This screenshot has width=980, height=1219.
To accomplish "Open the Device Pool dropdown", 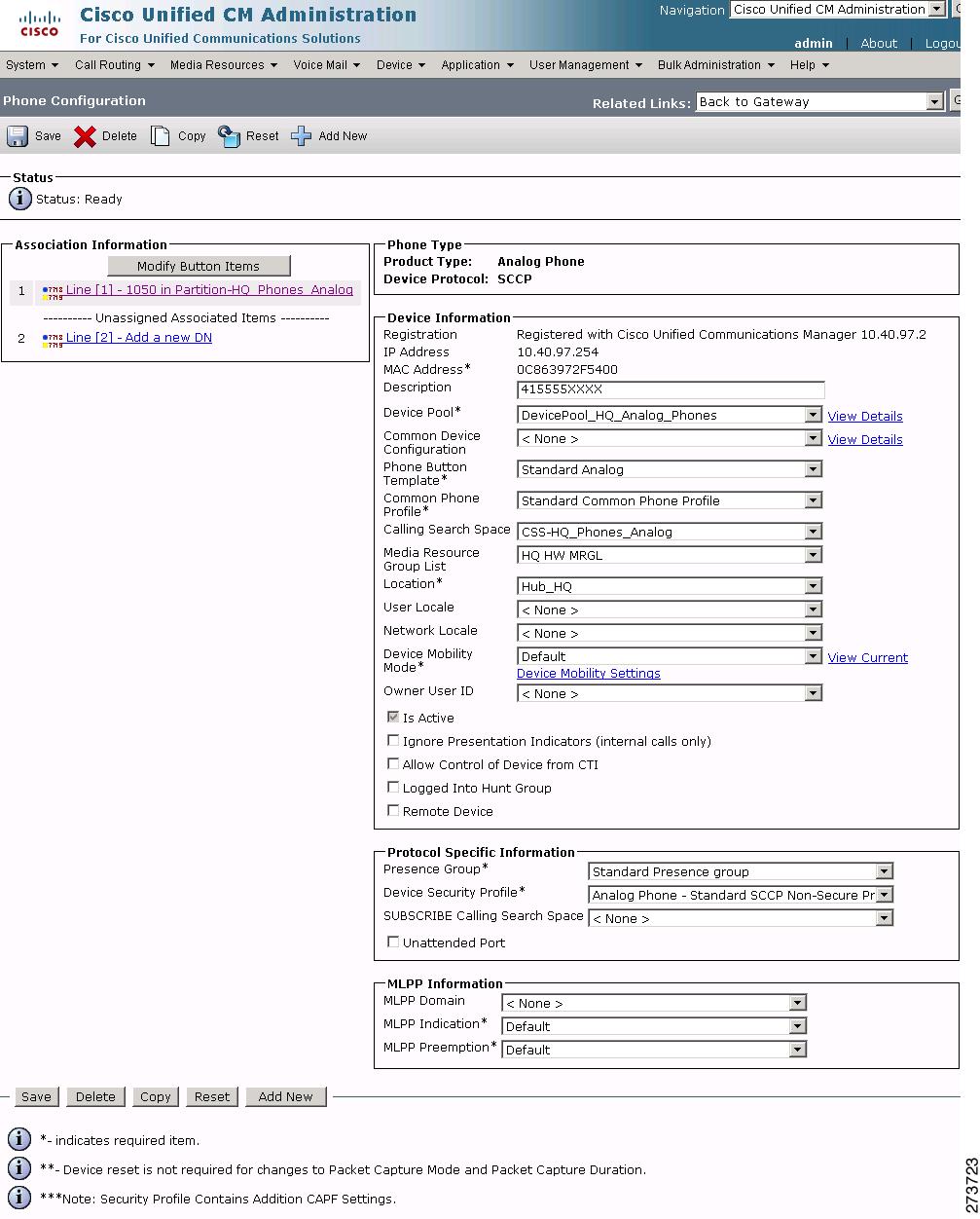I will pyautogui.click(x=670, y=416).
